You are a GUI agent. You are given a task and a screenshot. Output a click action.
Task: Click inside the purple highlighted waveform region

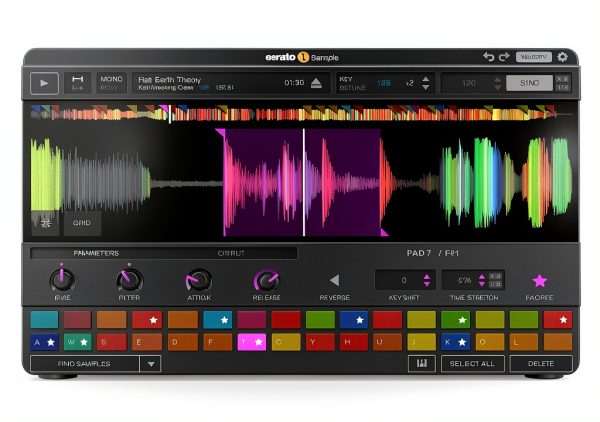click(302, 182)
